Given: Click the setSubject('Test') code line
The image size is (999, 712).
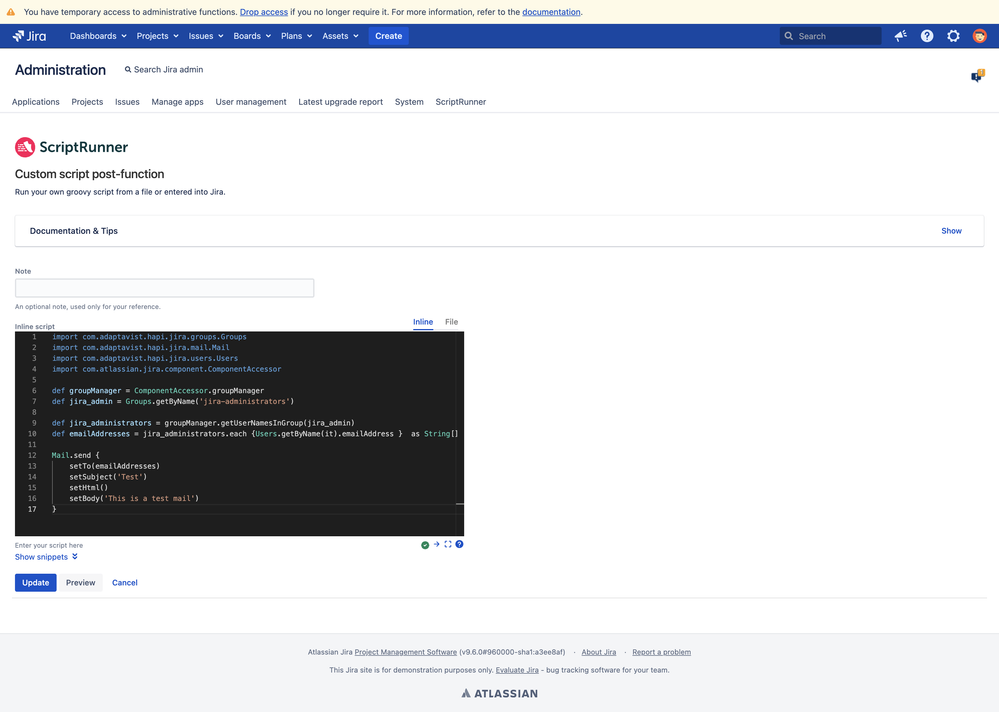Looking at the screenshot, I should click(108, 477).
